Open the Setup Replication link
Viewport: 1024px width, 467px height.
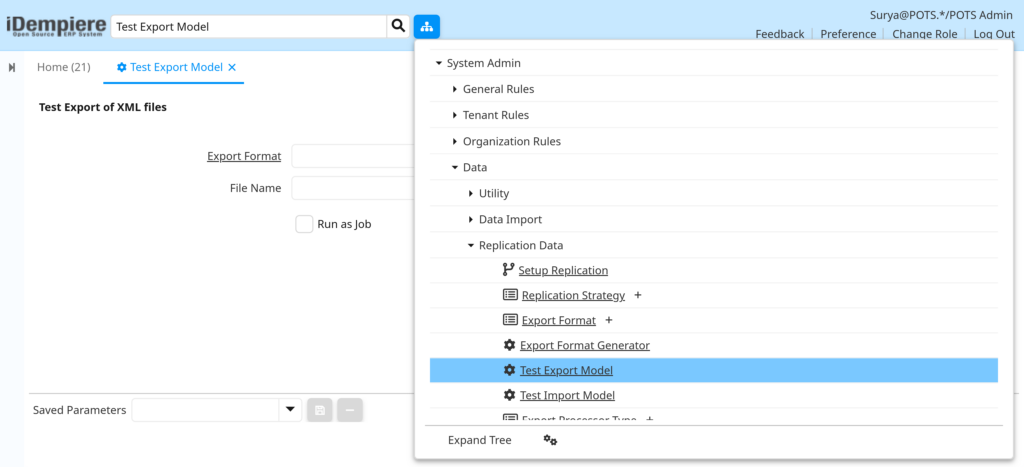click(563, 270)
